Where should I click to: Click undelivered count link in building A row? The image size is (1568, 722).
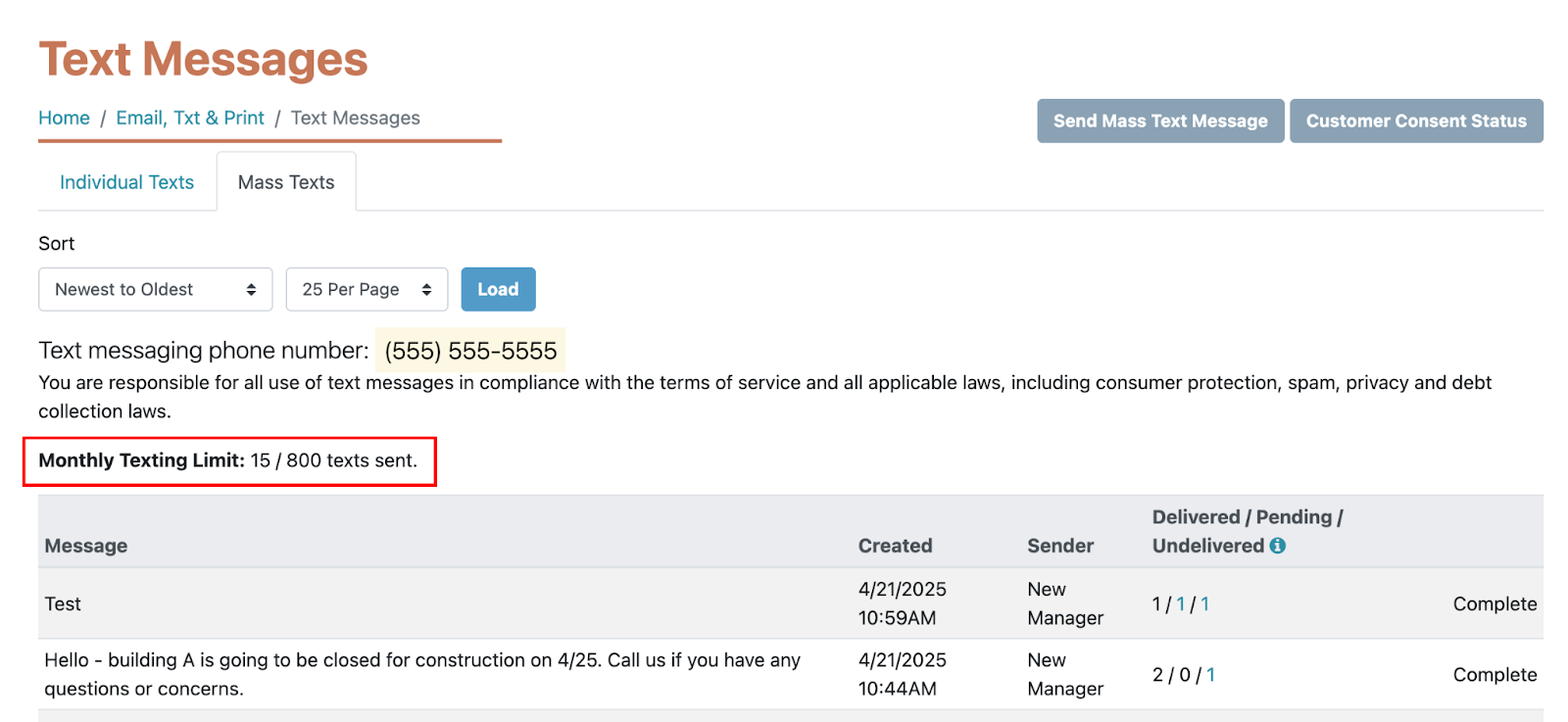1210,675
